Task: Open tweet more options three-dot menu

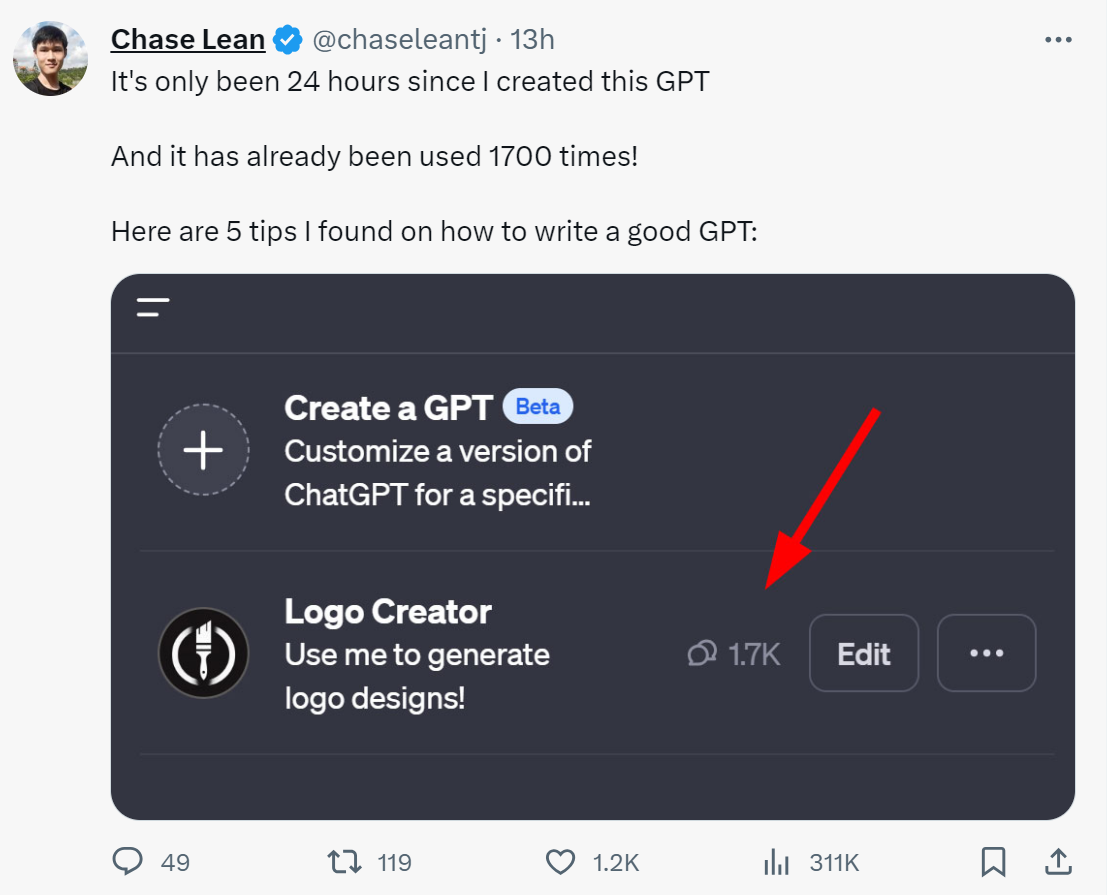Action: [x=1058, y=40]
